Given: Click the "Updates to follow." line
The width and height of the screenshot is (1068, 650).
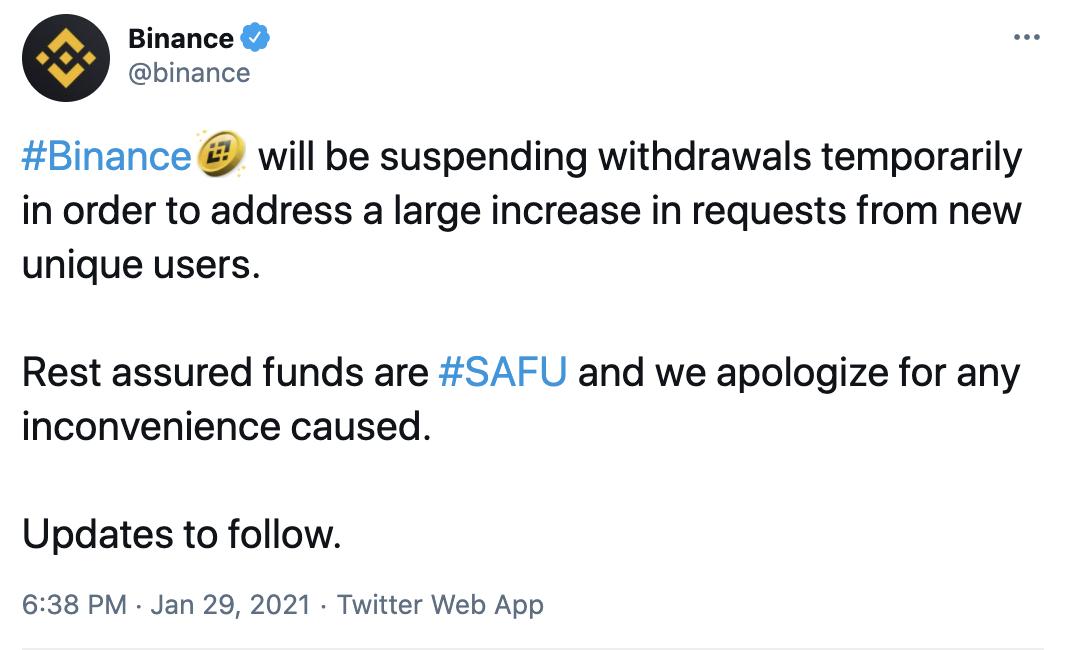Looking at the screenshot, I should [182, 535].
